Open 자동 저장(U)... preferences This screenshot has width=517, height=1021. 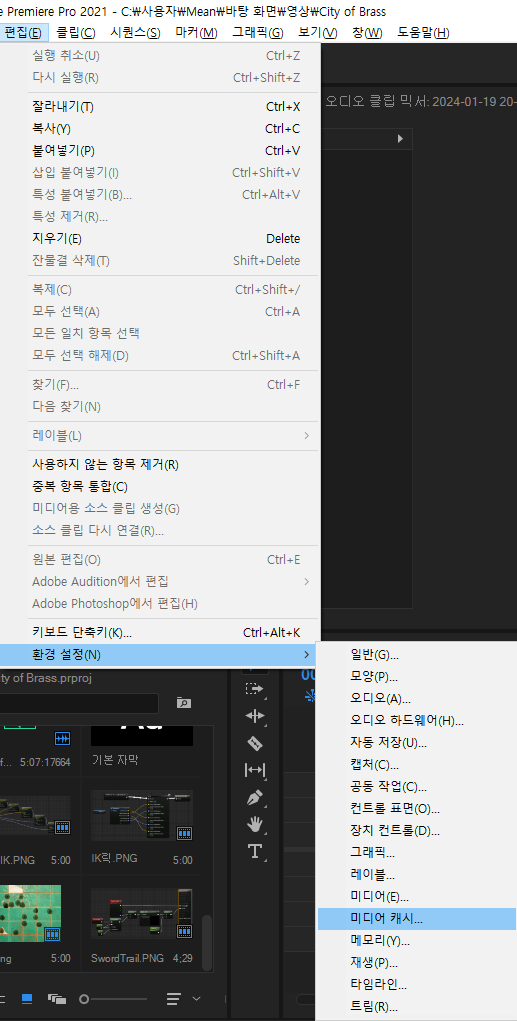coord(417,742)
